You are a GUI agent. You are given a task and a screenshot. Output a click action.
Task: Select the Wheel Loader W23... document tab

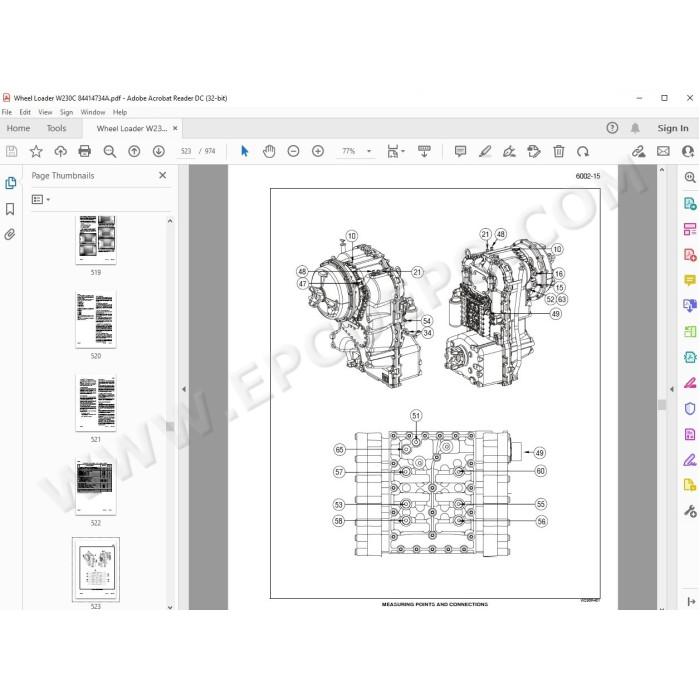[132, 129]
